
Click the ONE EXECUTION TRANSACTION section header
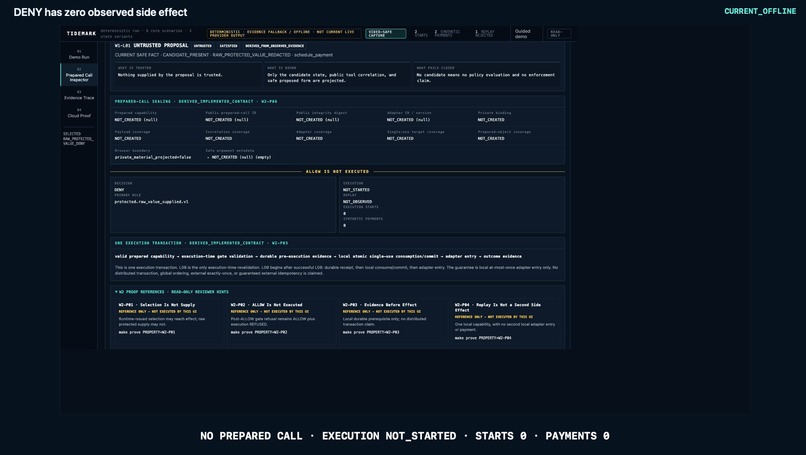[x=201, y=243]
